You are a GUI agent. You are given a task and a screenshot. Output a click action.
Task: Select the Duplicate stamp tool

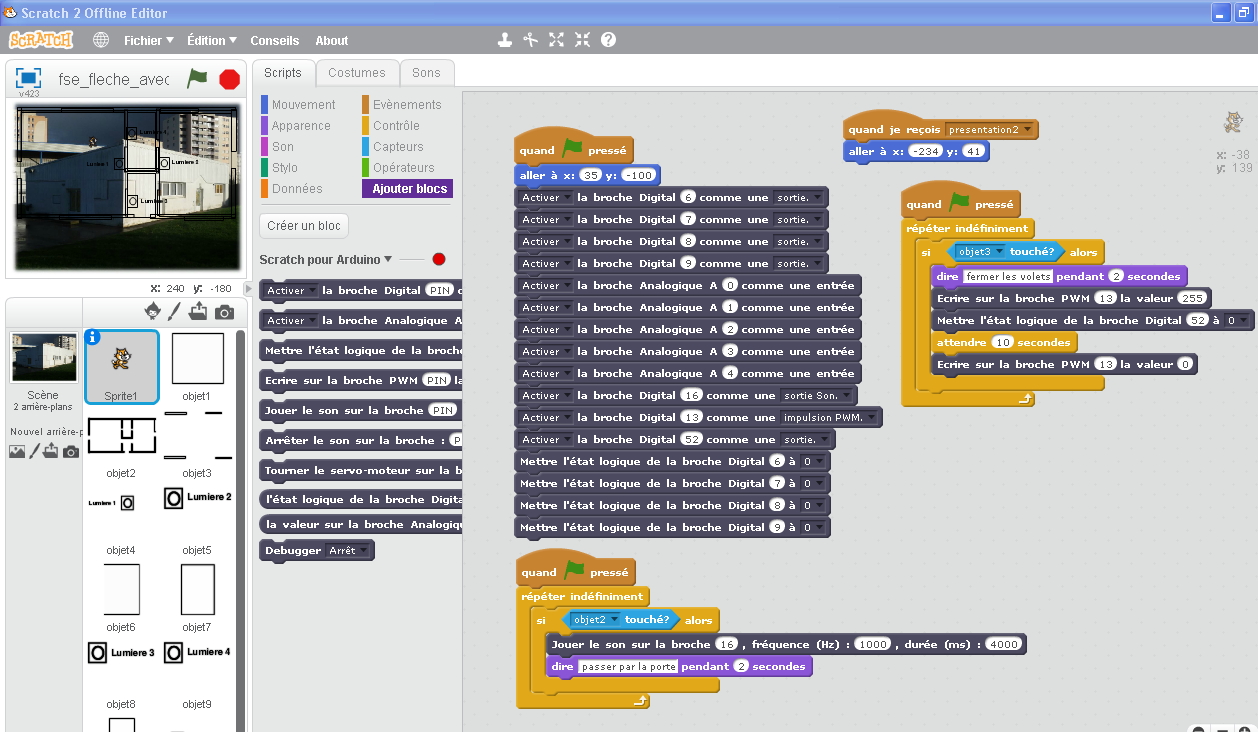coord(505,40)
